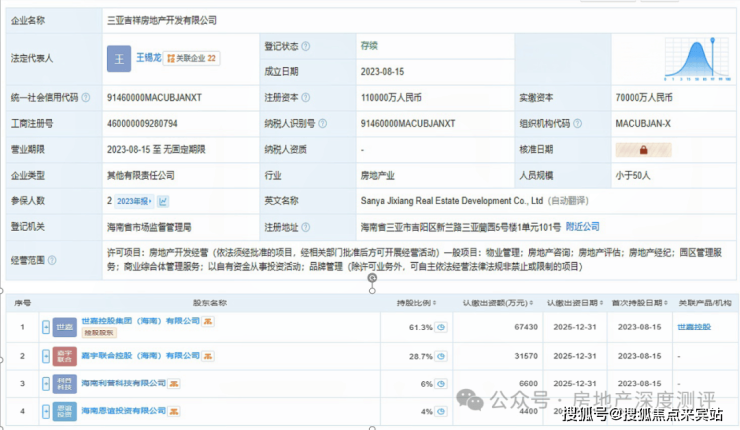Open the blue distribution curve chart thumbnail
This screenshot has height=430, width=740.
[x=698, y=59]
